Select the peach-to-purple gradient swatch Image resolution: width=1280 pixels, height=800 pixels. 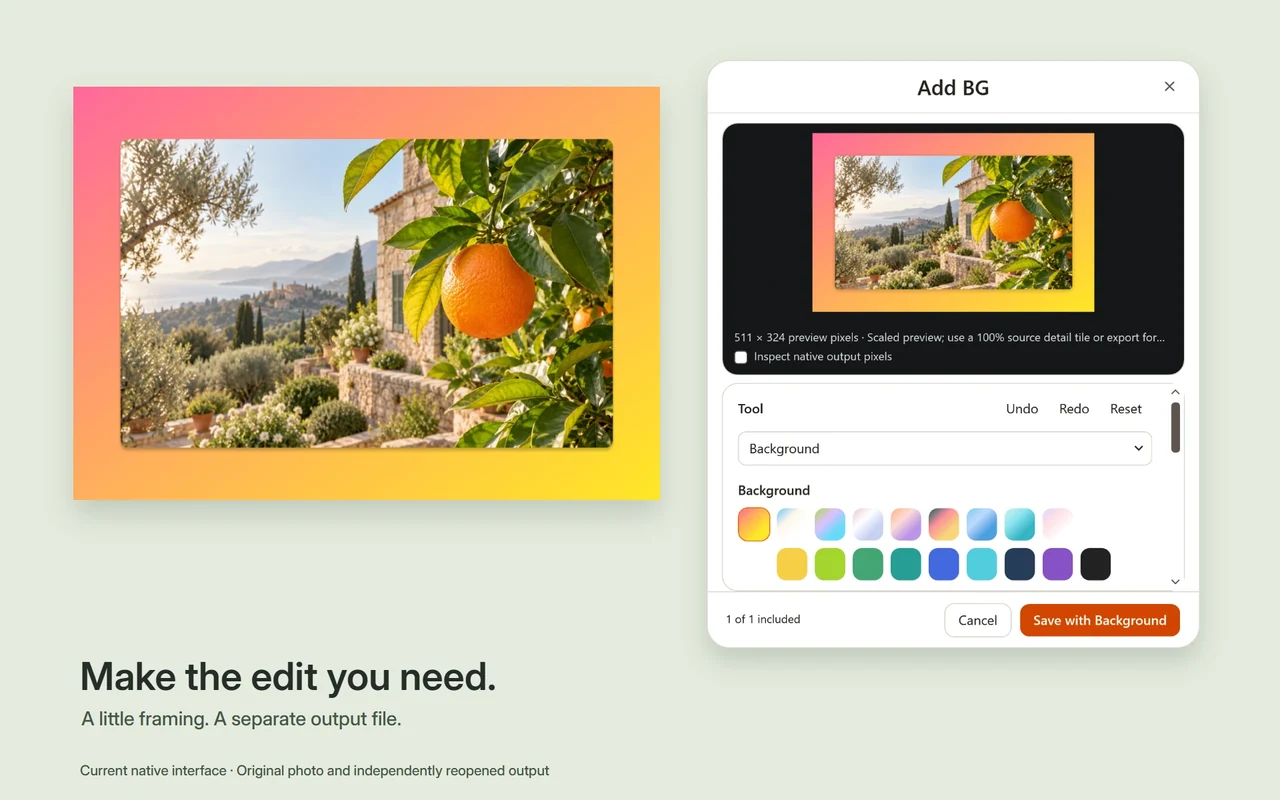tap(906, 524)
